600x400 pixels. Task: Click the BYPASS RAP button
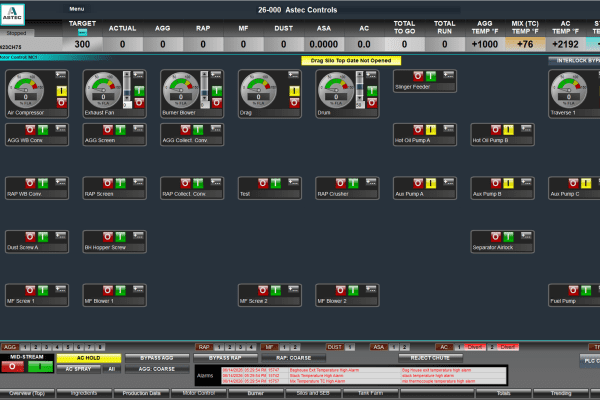tap(225, 358)
